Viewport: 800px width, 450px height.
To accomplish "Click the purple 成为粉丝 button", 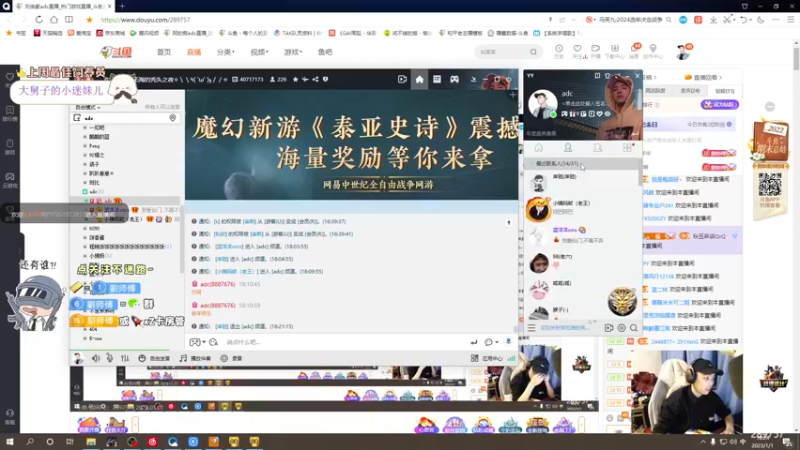I will tap(719, 105).
